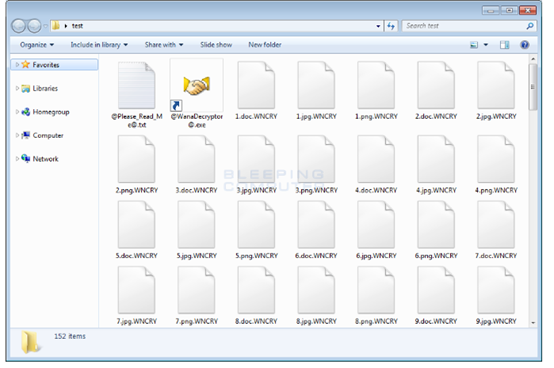Click the Back navigation arrow button

pyautogui.click(x=19, y=26)
